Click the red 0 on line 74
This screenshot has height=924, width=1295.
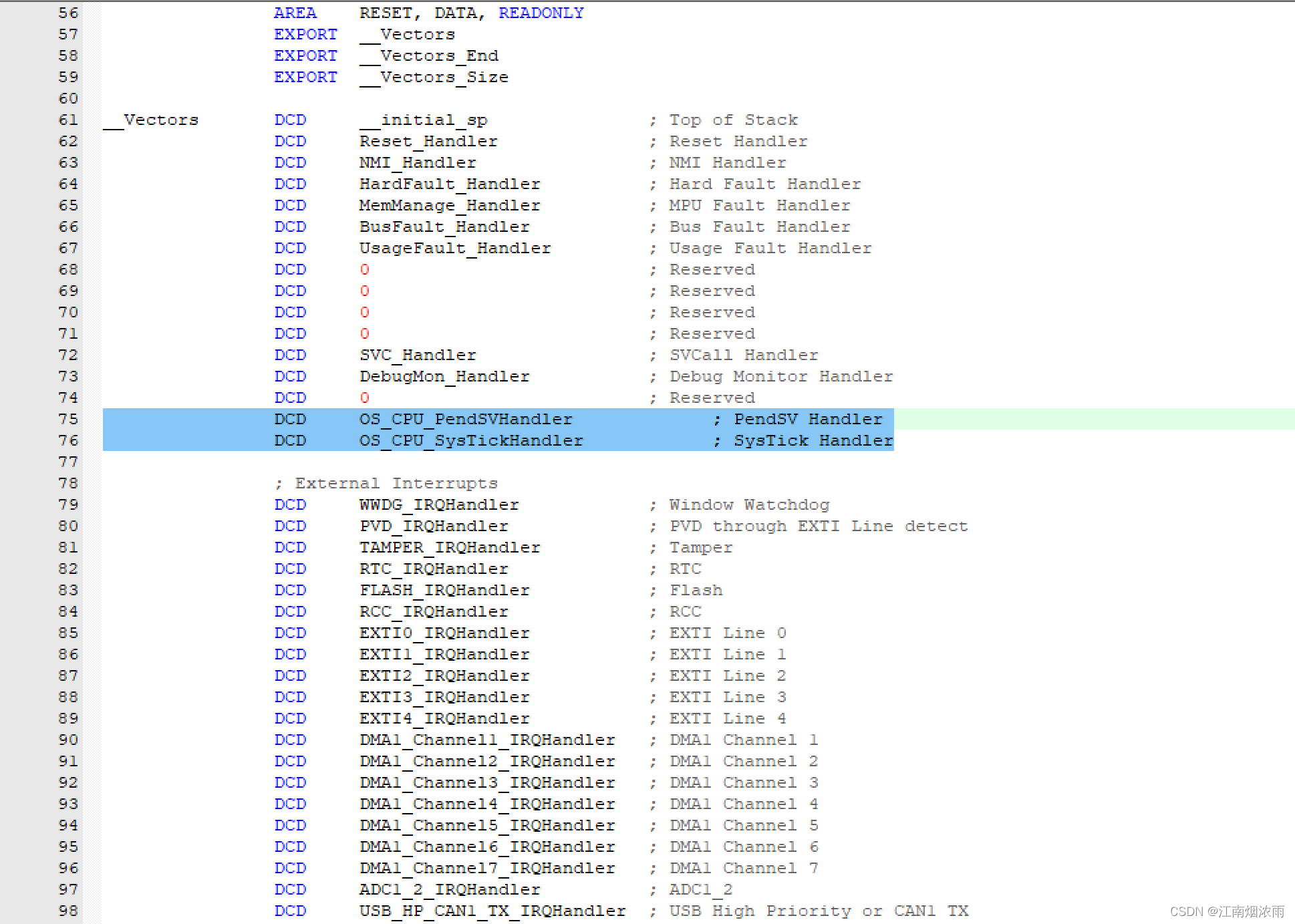click(x=364, y=398)
